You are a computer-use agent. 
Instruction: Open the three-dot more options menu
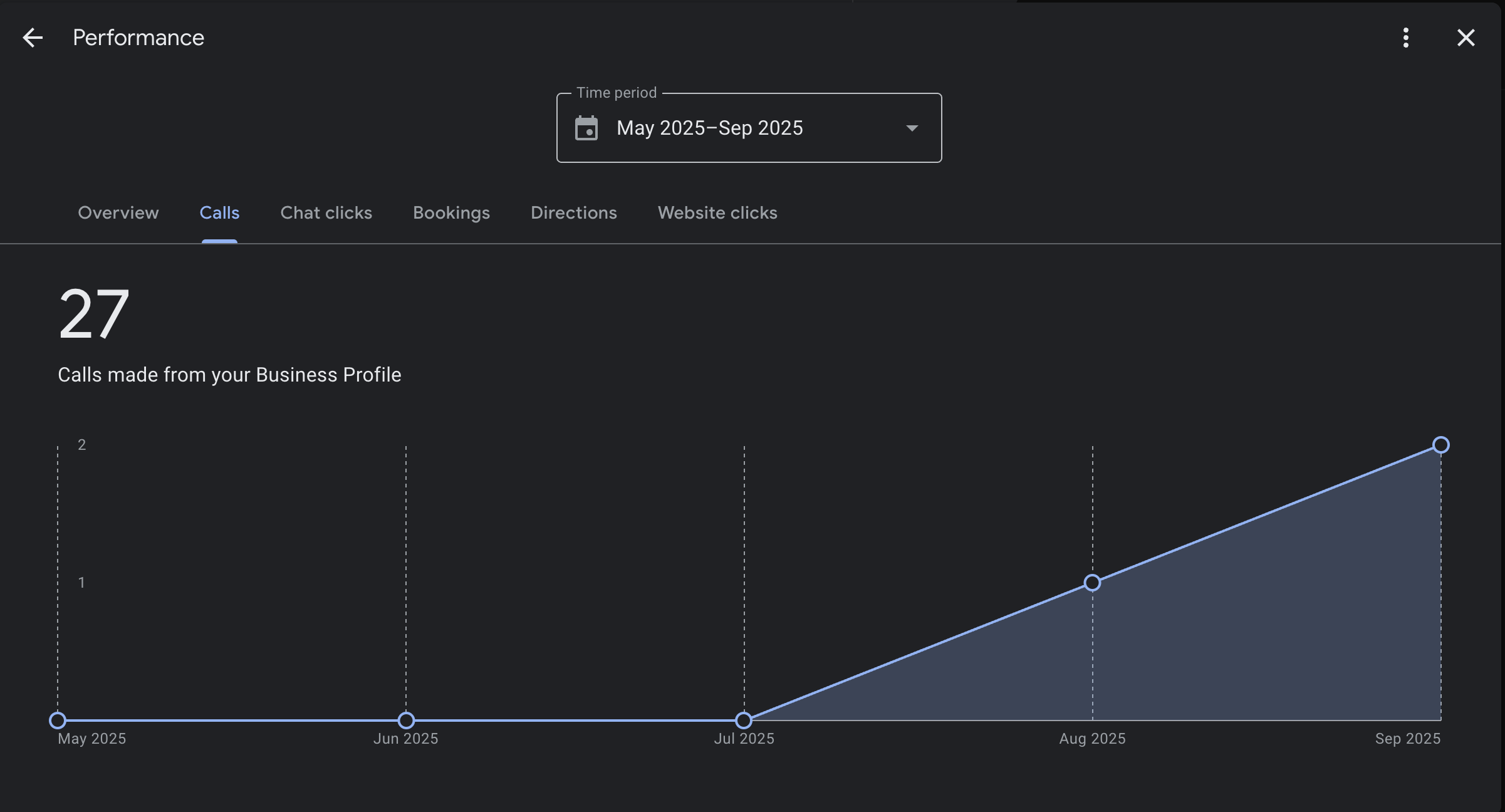pyautogui.click(x=1405, y=38)
